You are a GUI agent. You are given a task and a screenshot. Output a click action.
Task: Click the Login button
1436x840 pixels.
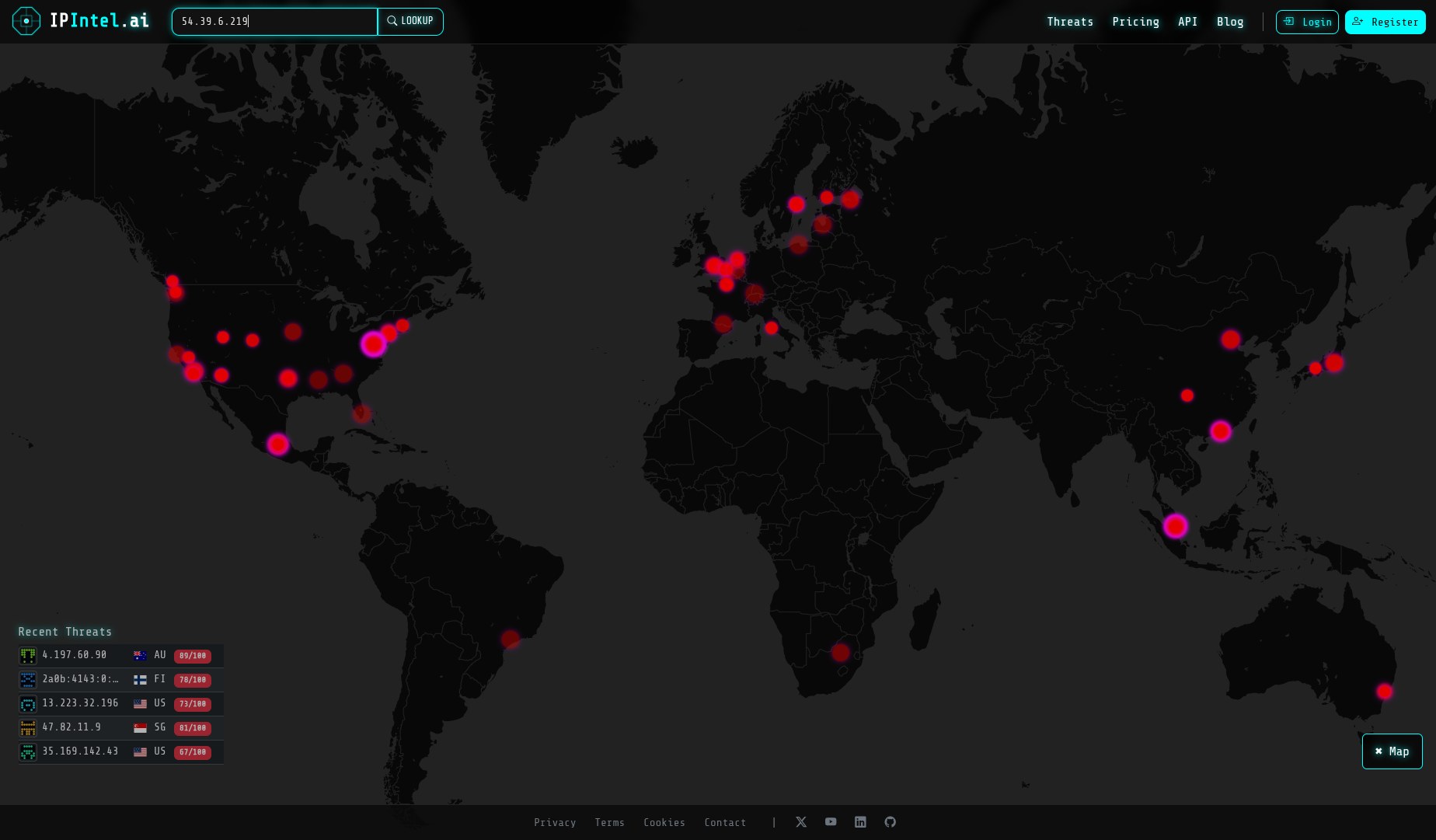pos(1307,22)
